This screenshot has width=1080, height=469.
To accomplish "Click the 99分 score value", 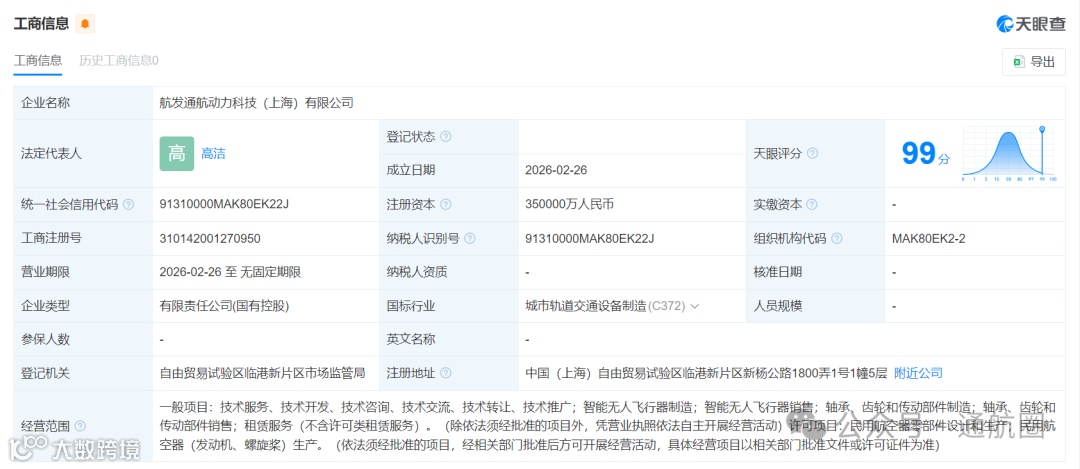I will (x=925, y=154).
